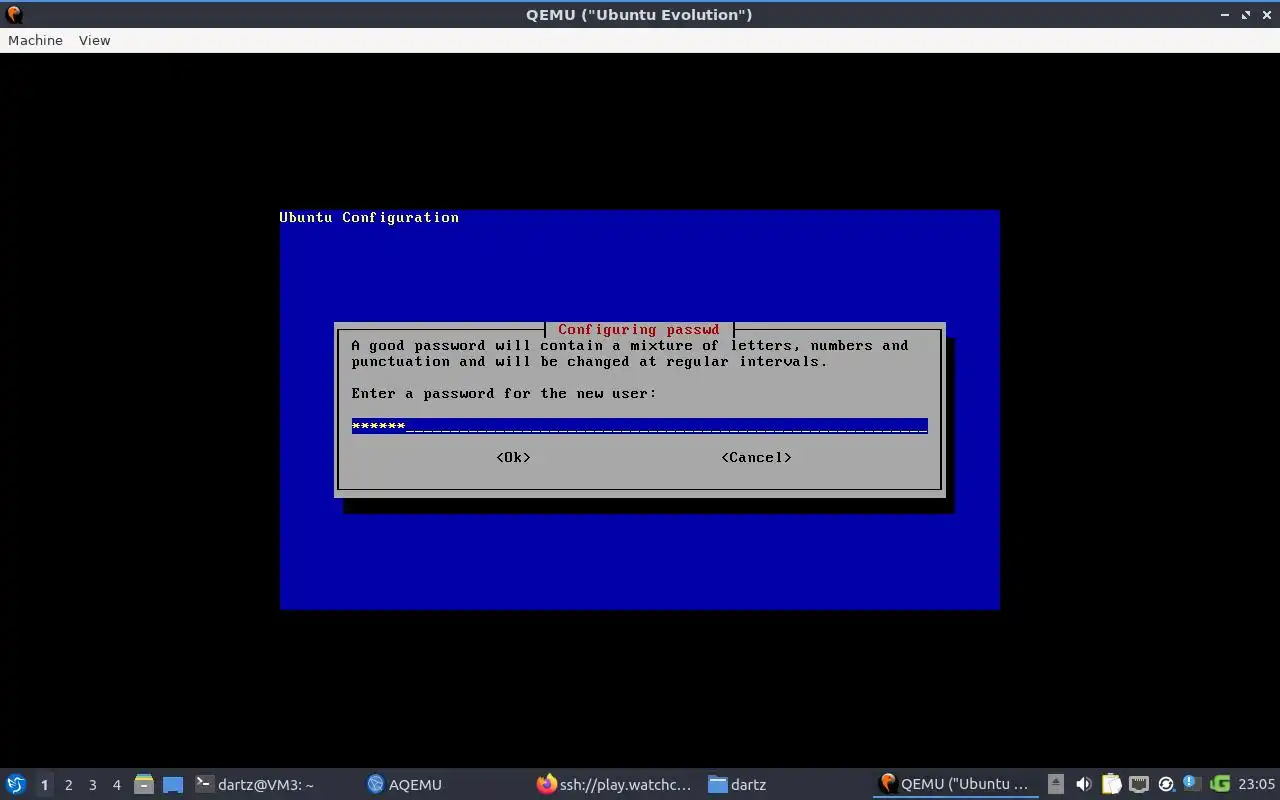Open the Lubuntu start menu icon
Image resolution: width=1280 pixels, height=800 pixels.
[16, 784]
